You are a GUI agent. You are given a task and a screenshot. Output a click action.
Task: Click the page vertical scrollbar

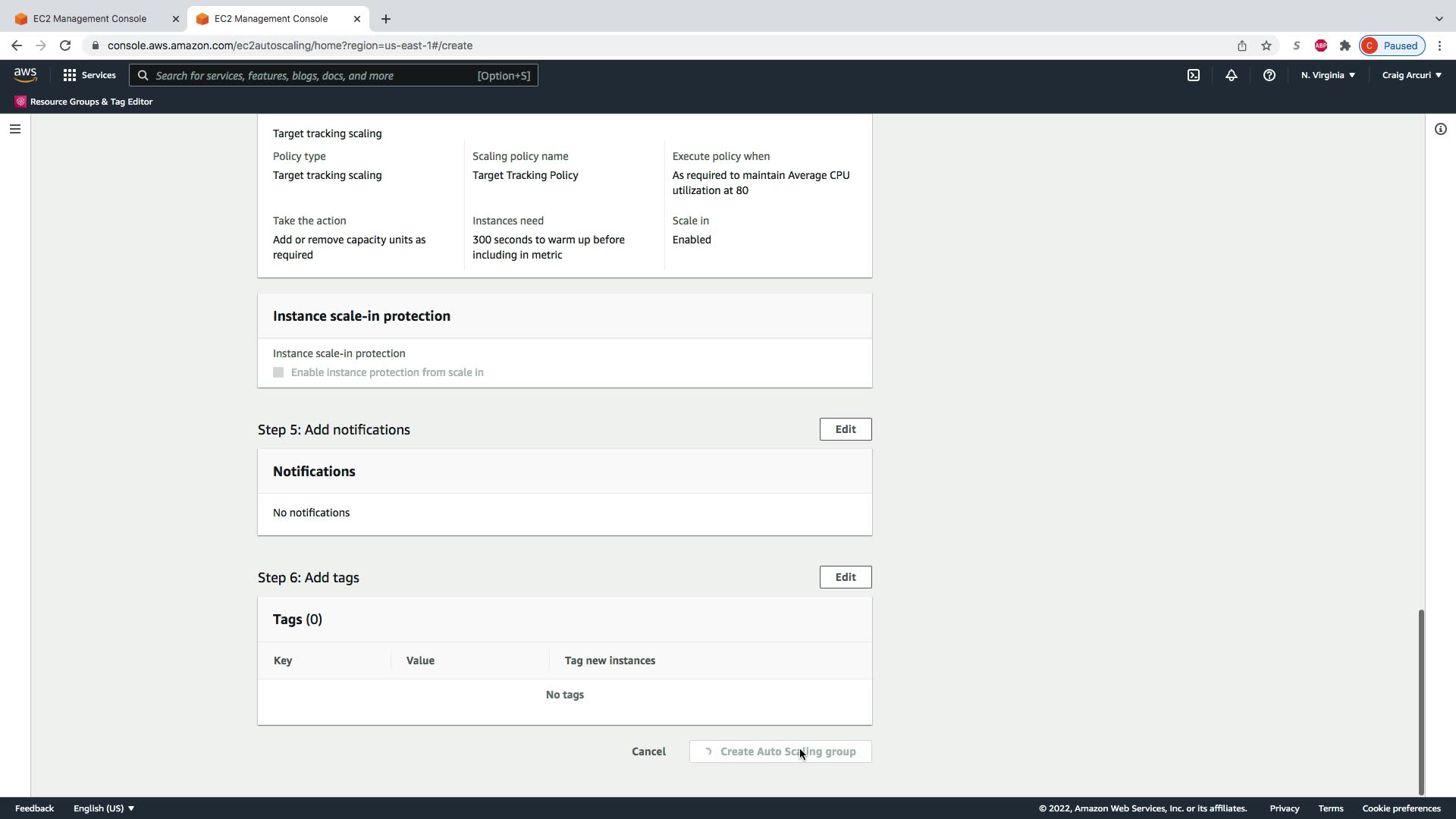point(1421,701)
